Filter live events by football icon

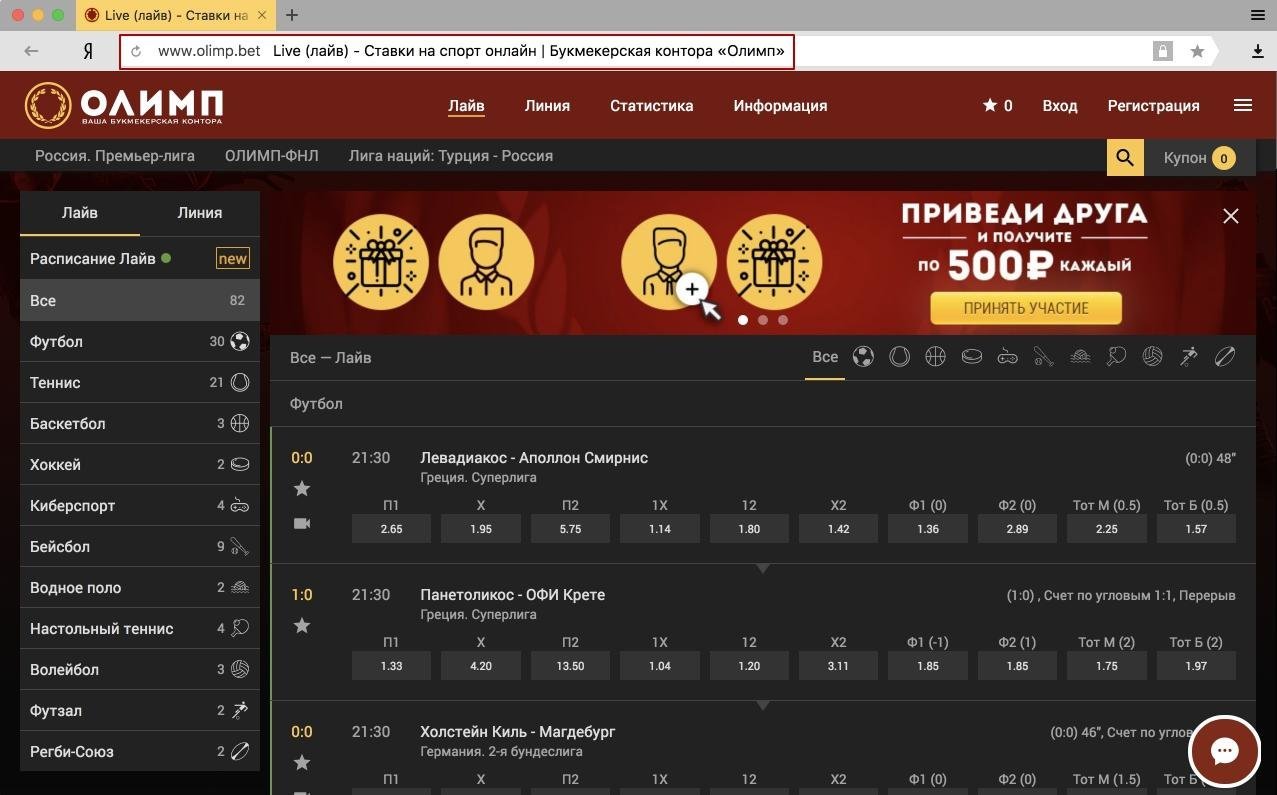coord(862,356)
